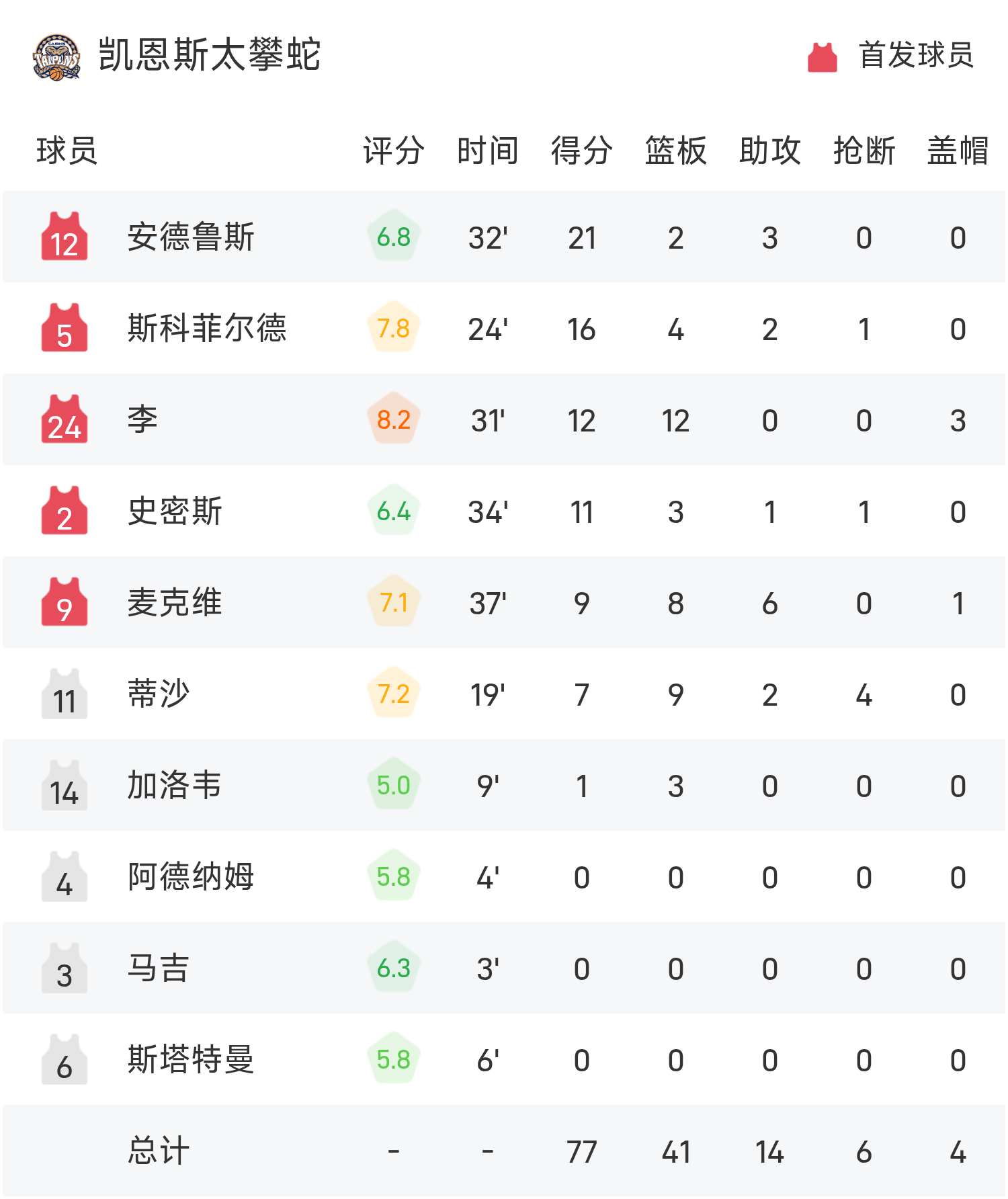
Task: Click the gray number 11 jersey icon
Action: coord(65,694)
